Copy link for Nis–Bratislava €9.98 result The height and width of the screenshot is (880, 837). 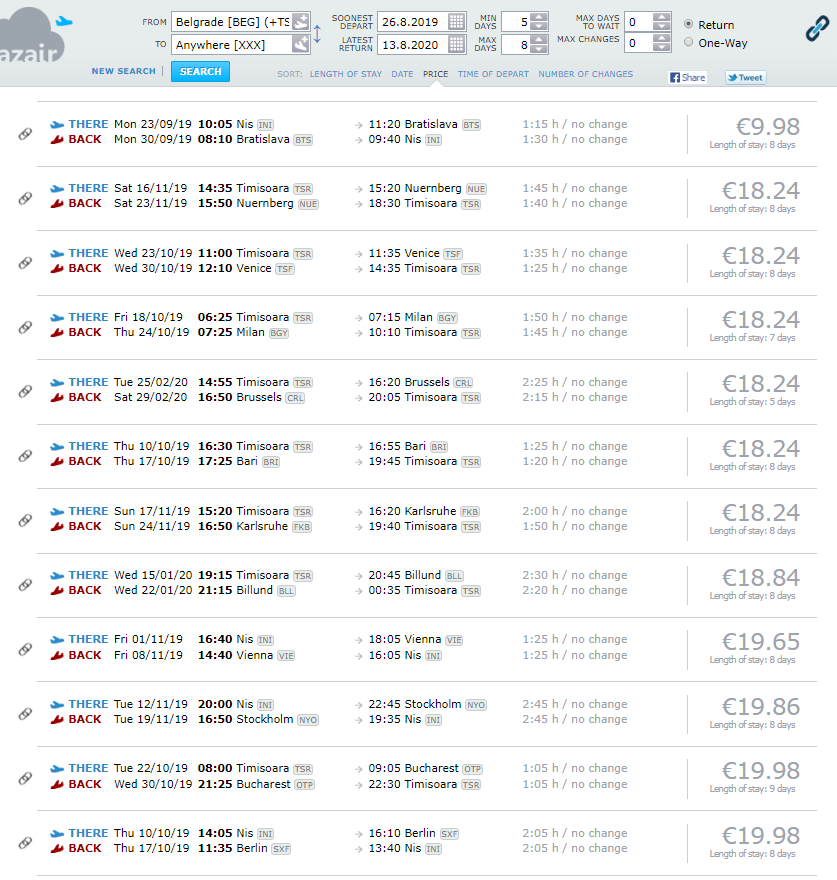25,134
